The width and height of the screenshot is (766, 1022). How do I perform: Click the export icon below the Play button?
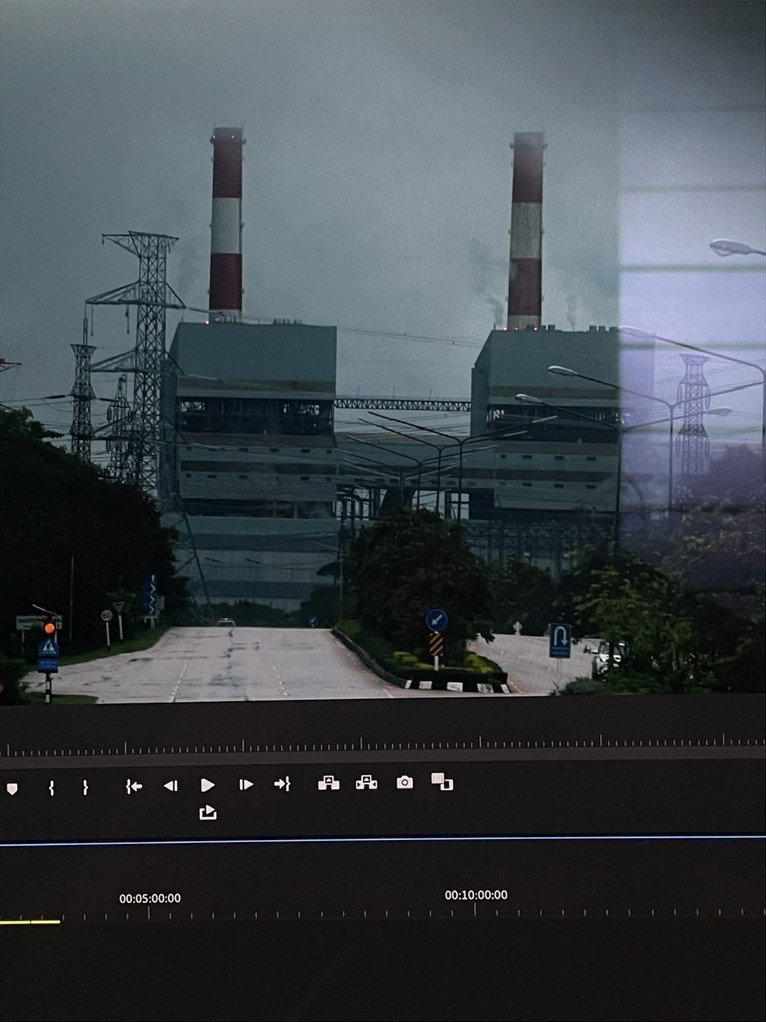pos(207,813)
